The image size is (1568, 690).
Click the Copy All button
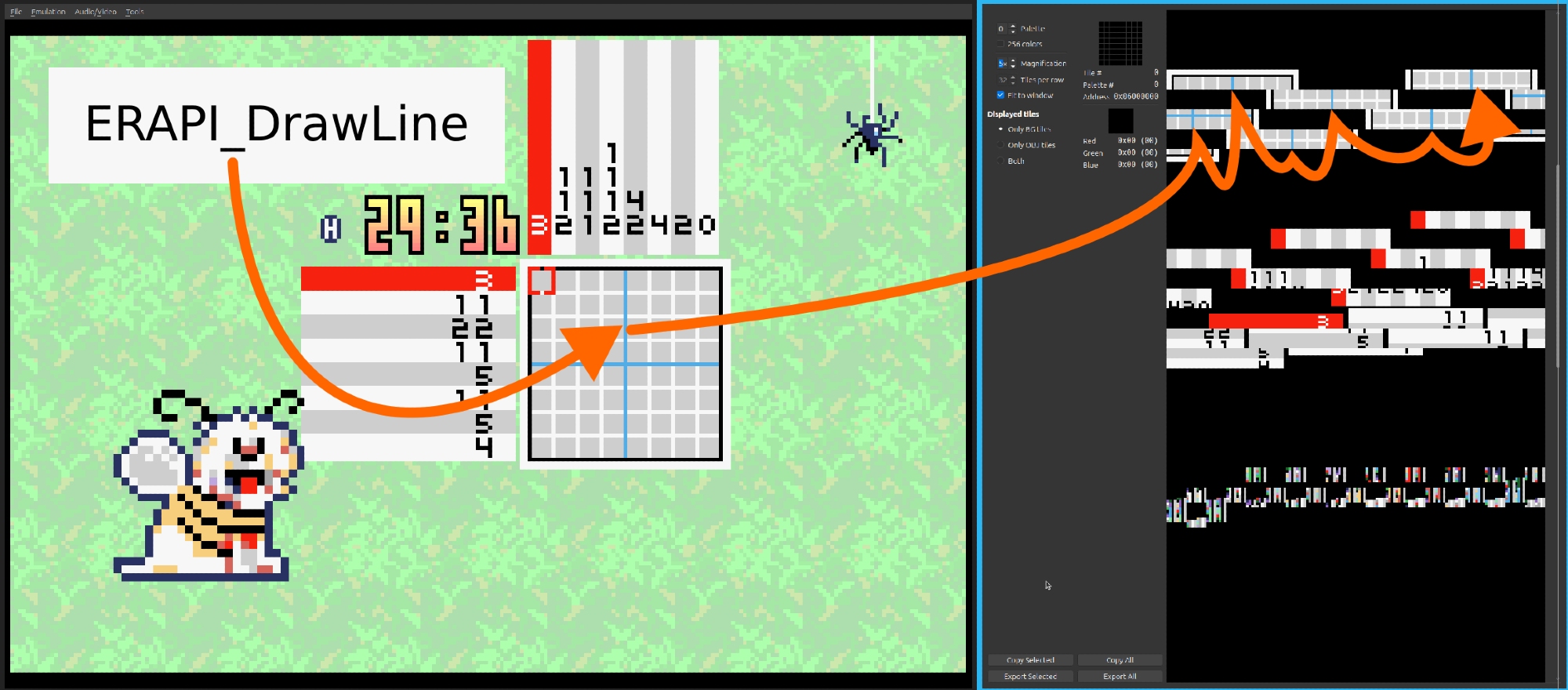[x=1120, y=660]
